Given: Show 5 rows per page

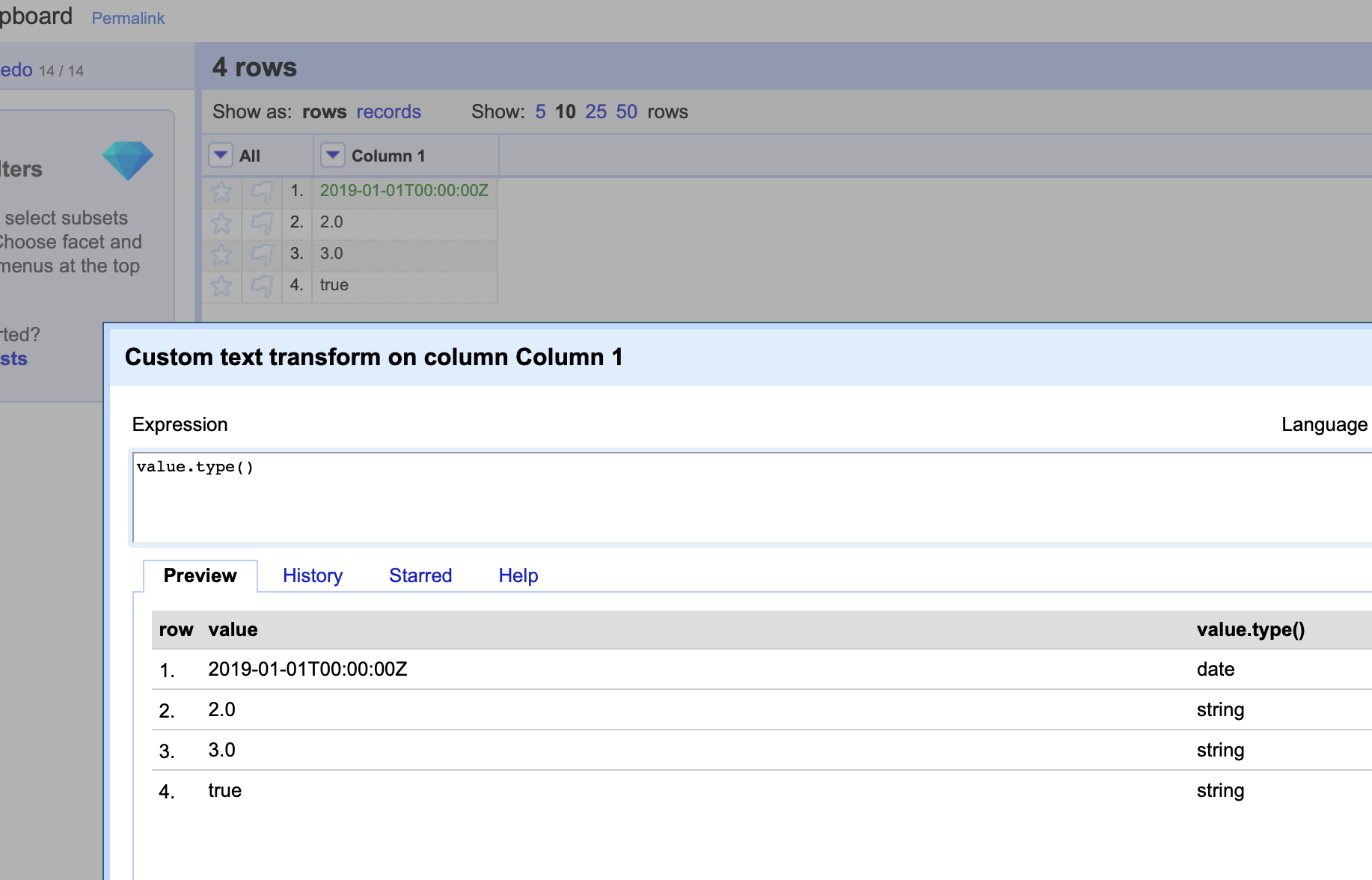Looking at the screenshot, I should (x=540, y=111).
